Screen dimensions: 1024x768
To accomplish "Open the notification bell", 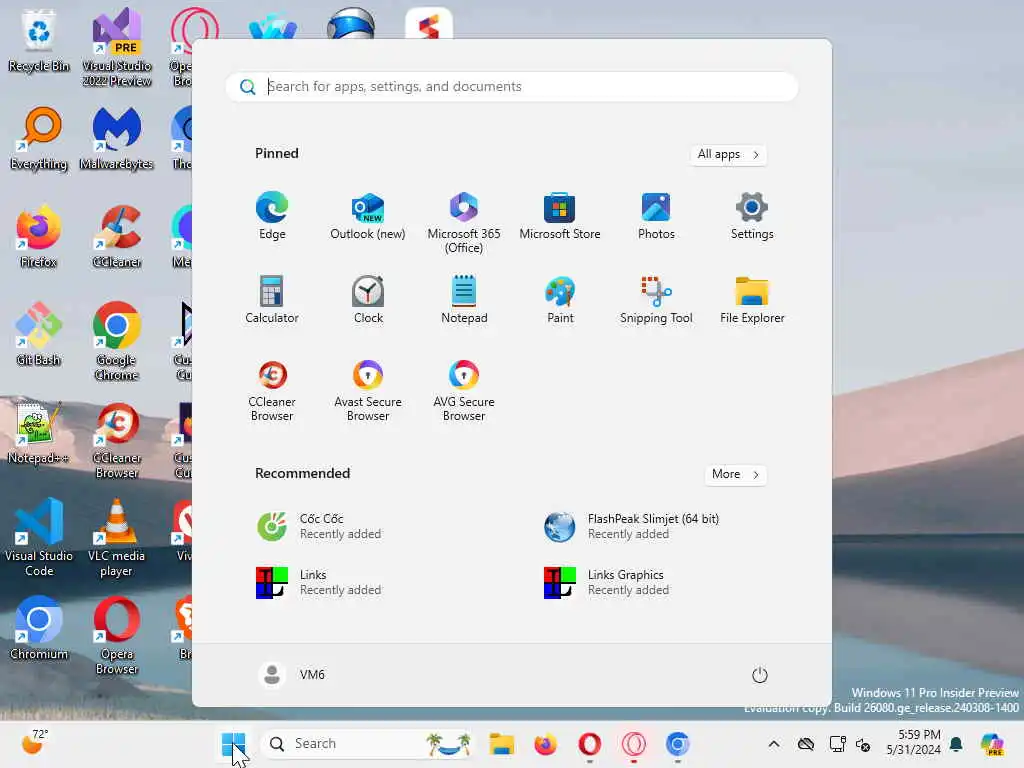I will [x=956, y=744].
